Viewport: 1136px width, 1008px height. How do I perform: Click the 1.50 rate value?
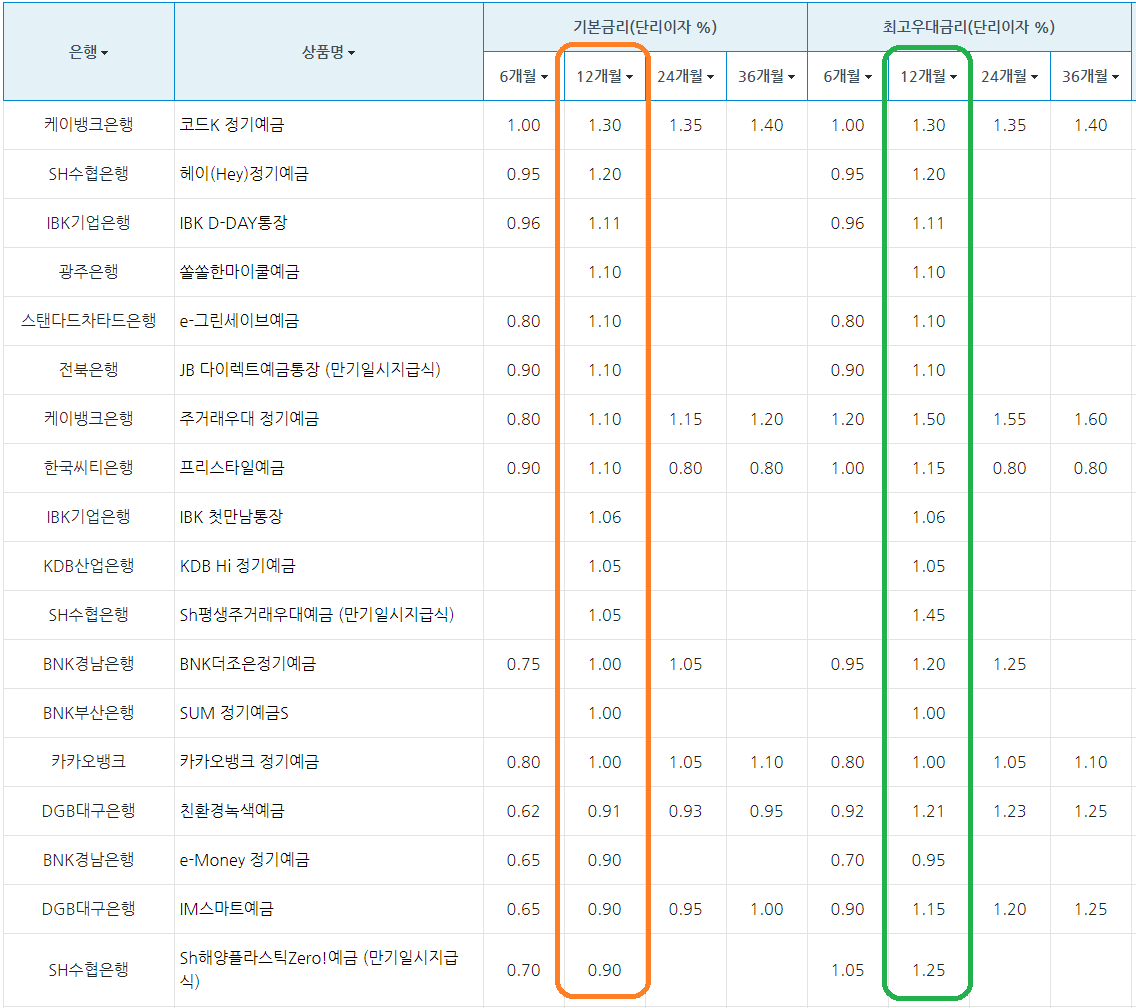(x=928, y=420)
